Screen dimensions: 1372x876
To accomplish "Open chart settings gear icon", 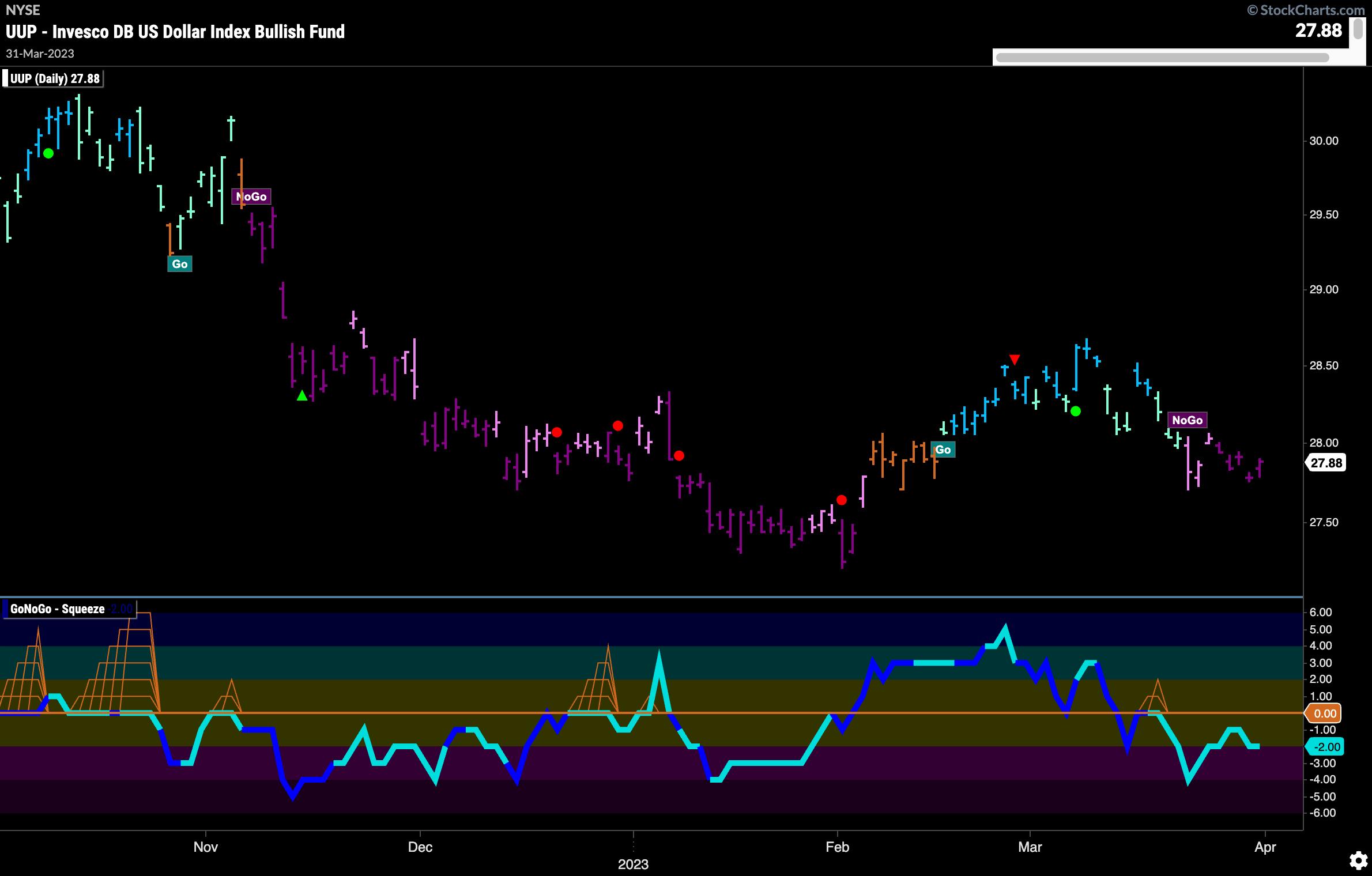I will click(x=1358, y=861).
